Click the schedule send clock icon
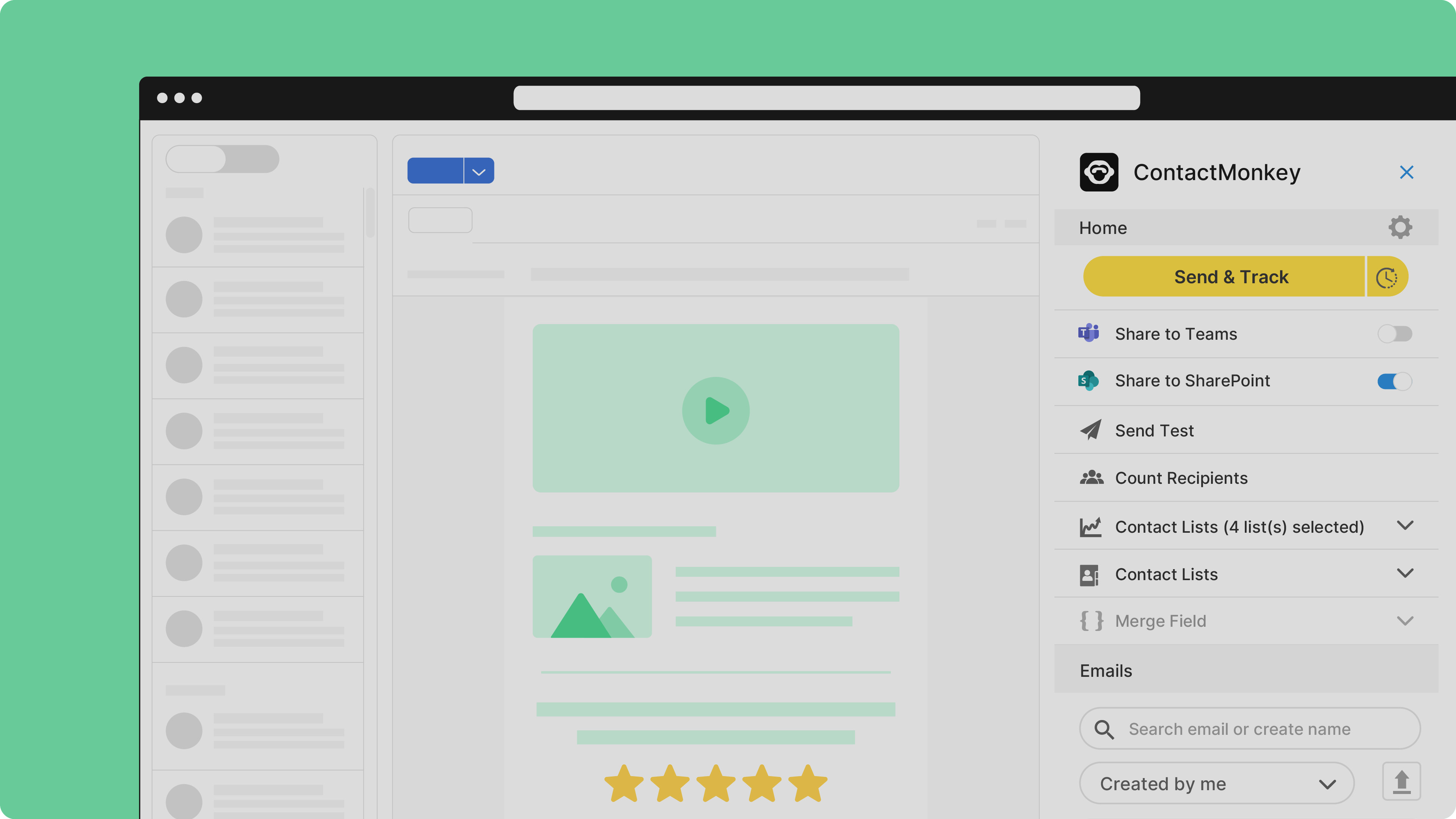 1387,277
